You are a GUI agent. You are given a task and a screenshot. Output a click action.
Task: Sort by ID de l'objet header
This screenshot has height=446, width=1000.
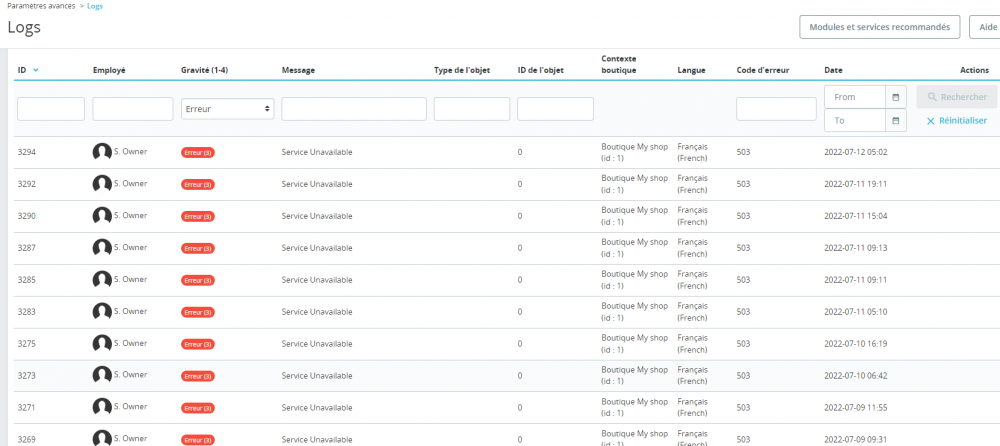(541, 70)
